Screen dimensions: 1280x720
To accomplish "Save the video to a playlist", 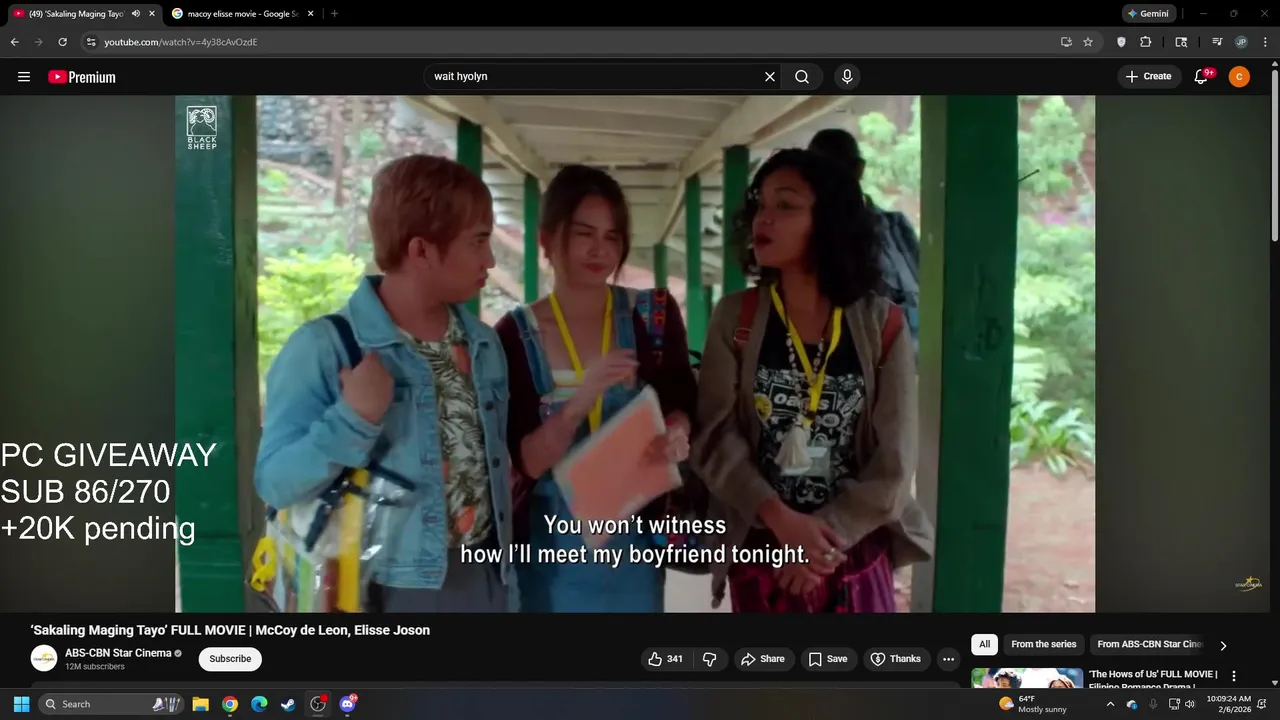I will pos(828,659).
